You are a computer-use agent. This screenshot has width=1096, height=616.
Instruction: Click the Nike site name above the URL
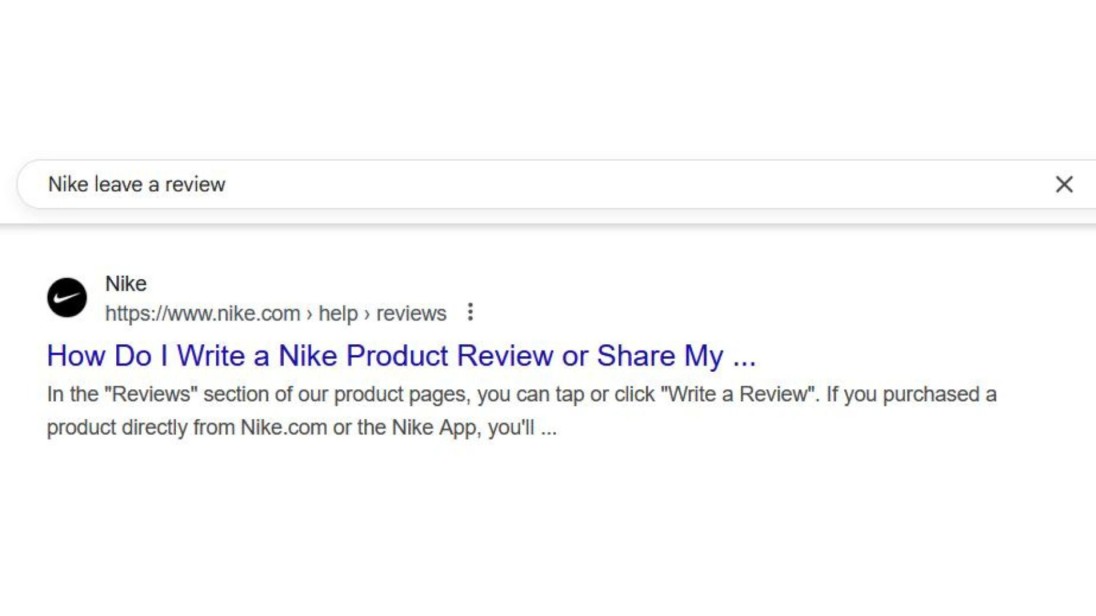coord(126,284)
